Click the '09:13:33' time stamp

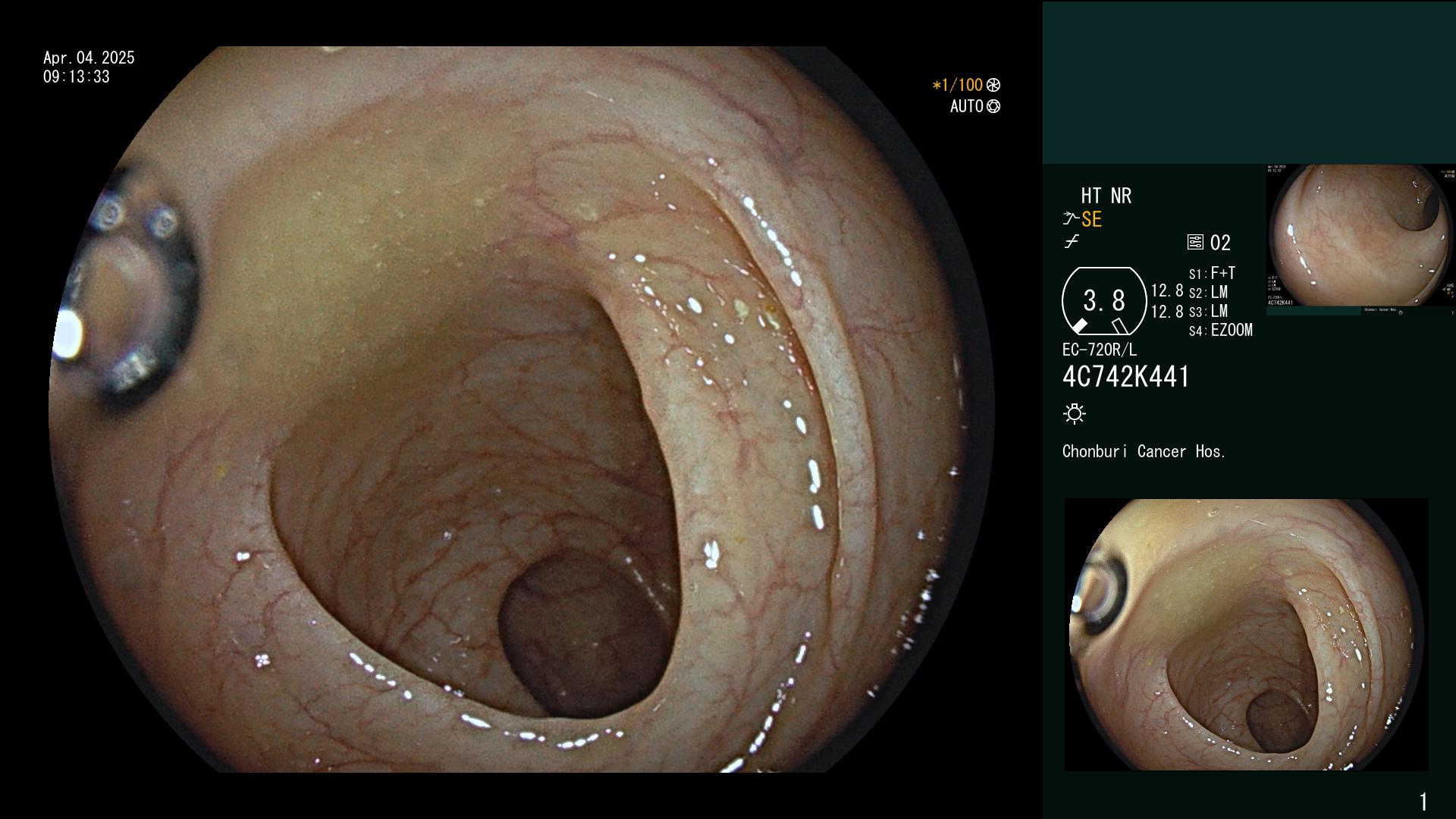(x=77, y=77)
